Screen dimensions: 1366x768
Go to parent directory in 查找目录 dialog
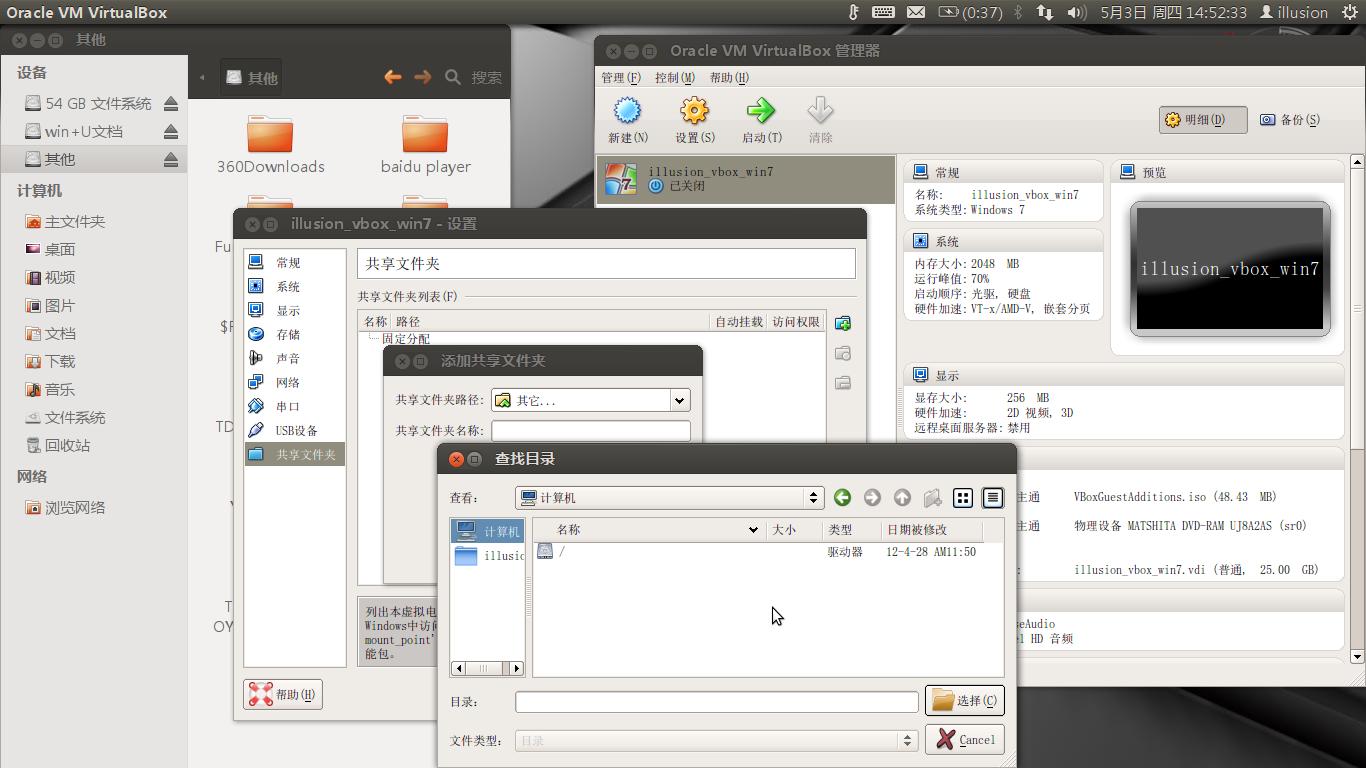coord(902,497)
